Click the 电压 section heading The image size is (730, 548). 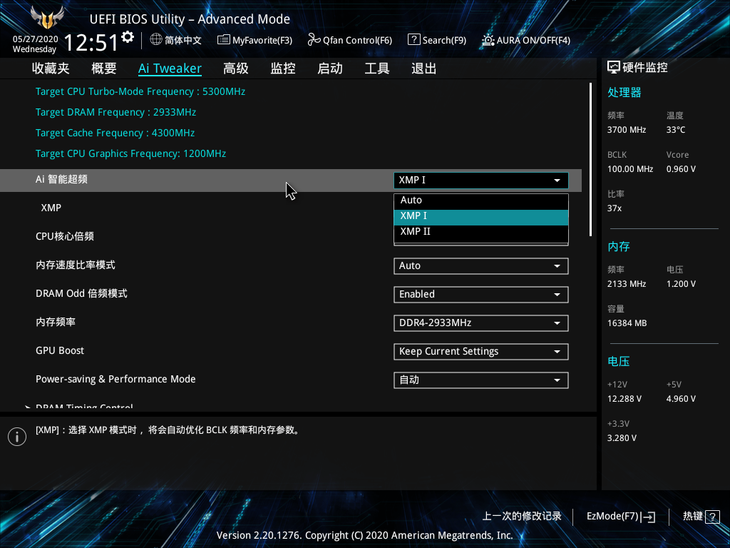[x=618, y=361]
